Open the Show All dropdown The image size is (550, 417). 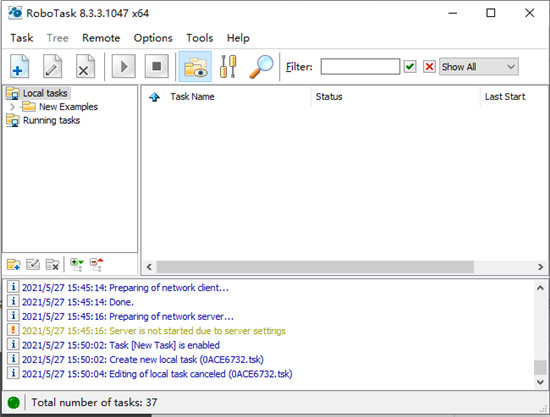[478, 67]
